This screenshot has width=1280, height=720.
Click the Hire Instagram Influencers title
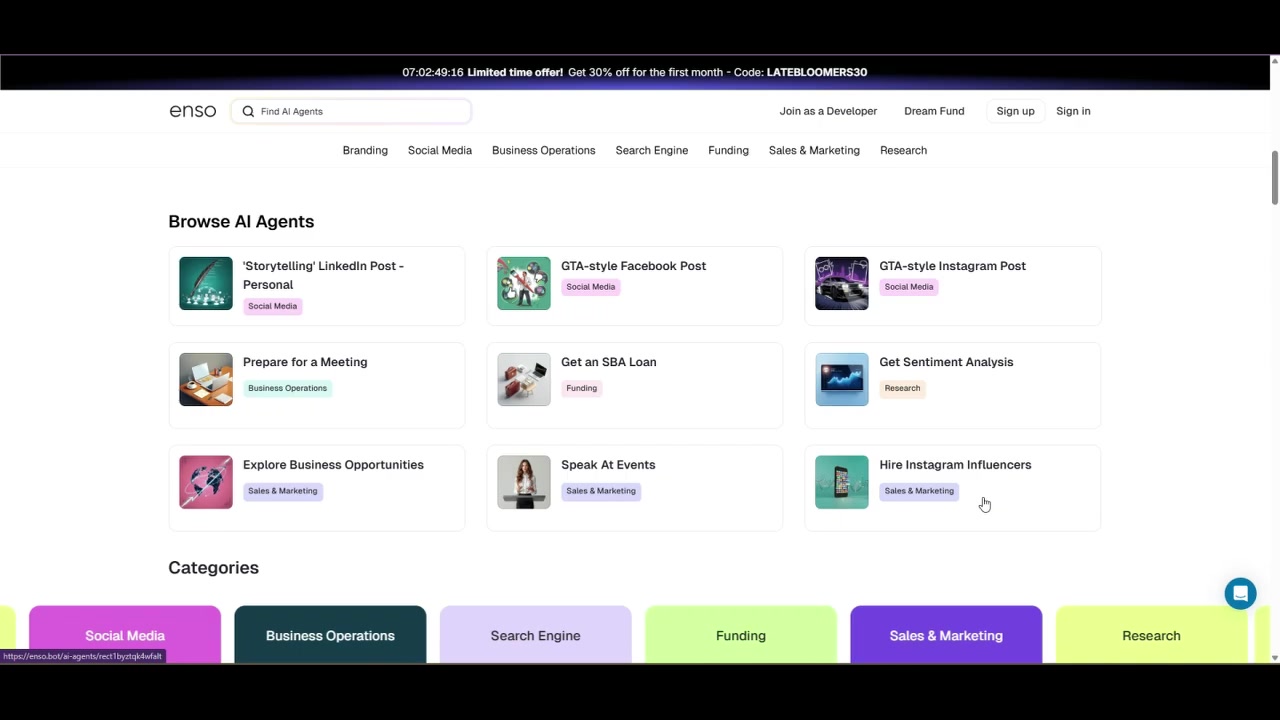[x=955, y=465]
